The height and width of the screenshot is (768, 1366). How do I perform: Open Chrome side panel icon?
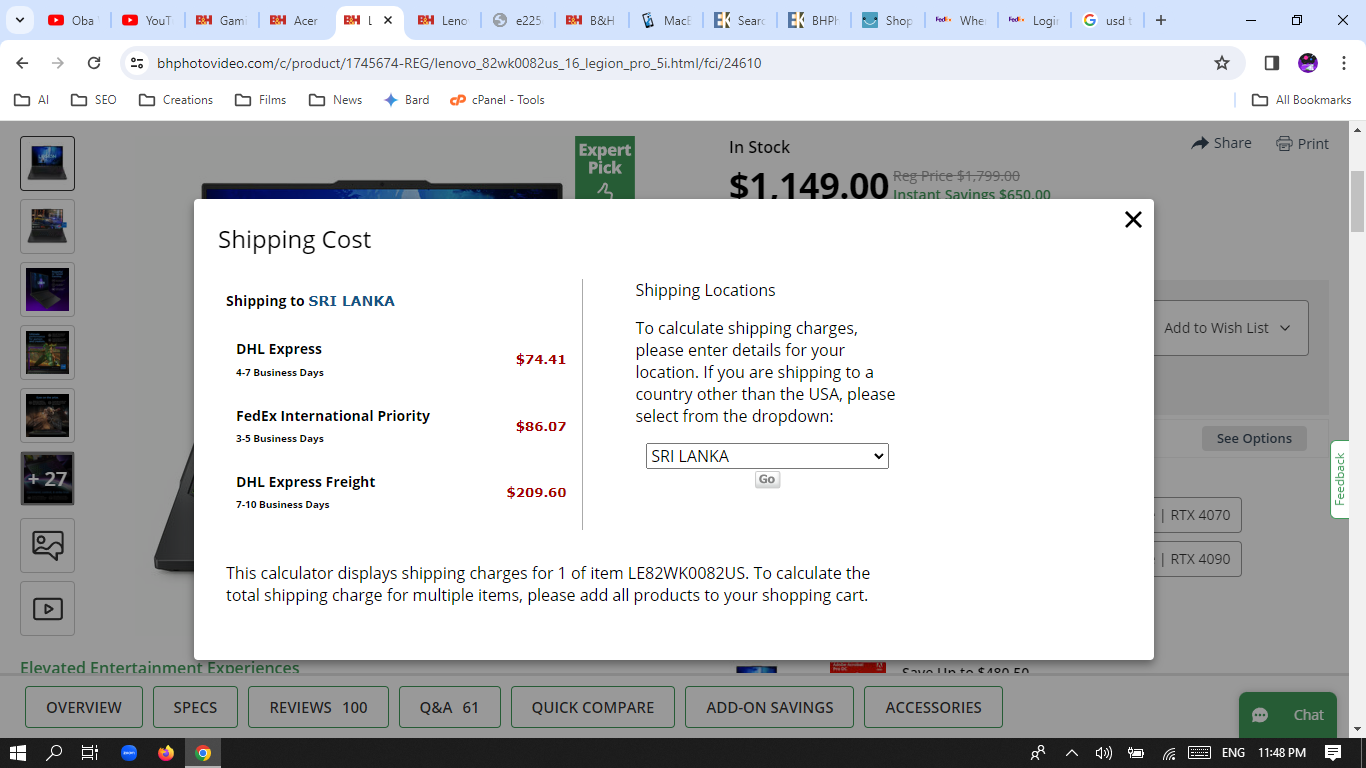click(1272, 63)
